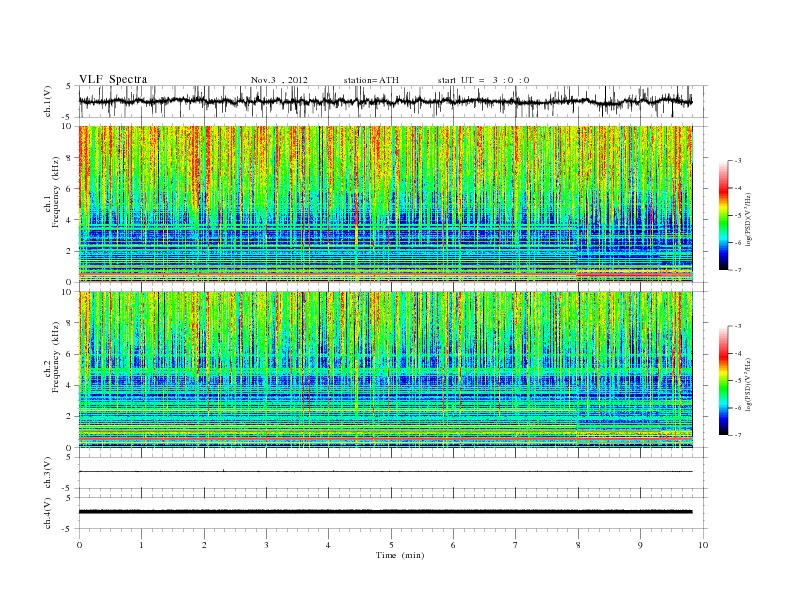This screenshot has width=792, height=612.
Task: Click time-axis tick label "10"
Action: pos(703,545)
